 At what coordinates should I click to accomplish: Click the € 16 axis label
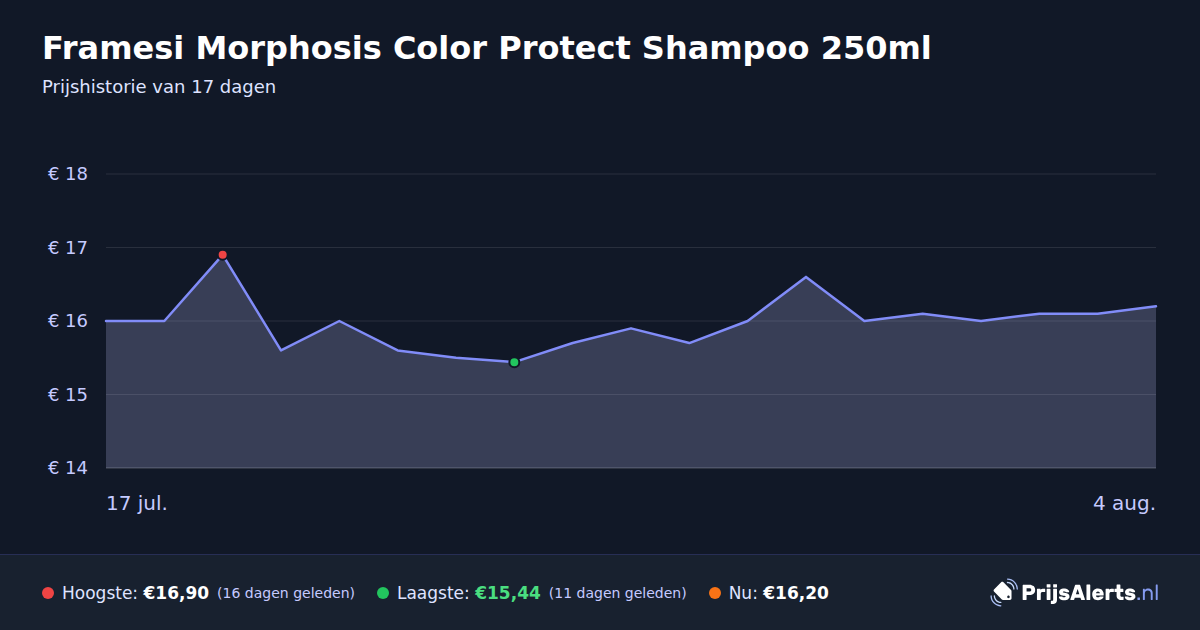(x=68, y=321)
